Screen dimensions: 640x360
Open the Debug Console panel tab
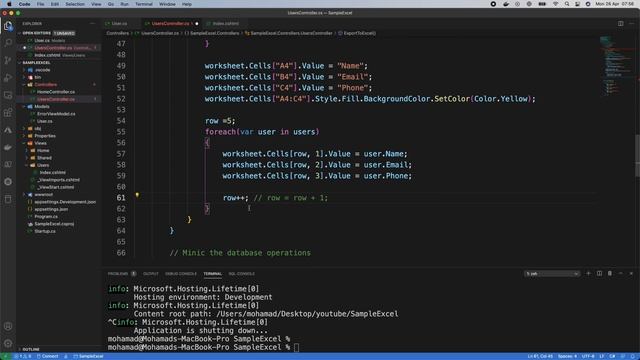click(x=180, y=273)
